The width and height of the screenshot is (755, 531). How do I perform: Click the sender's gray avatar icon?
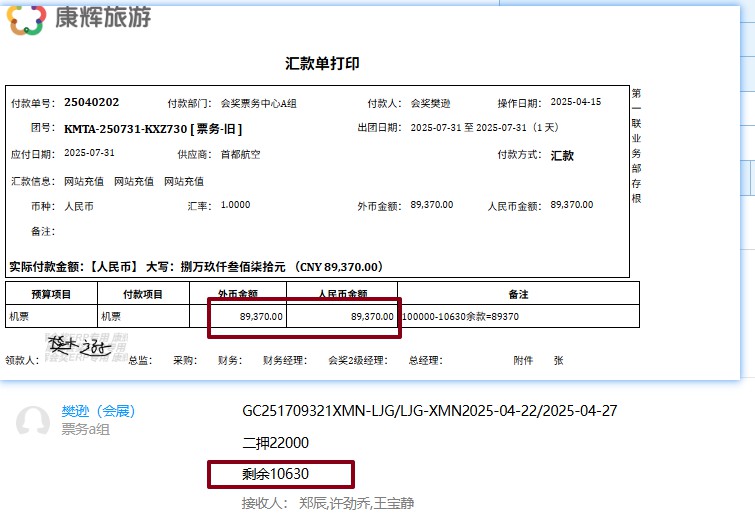pos(32,421)
